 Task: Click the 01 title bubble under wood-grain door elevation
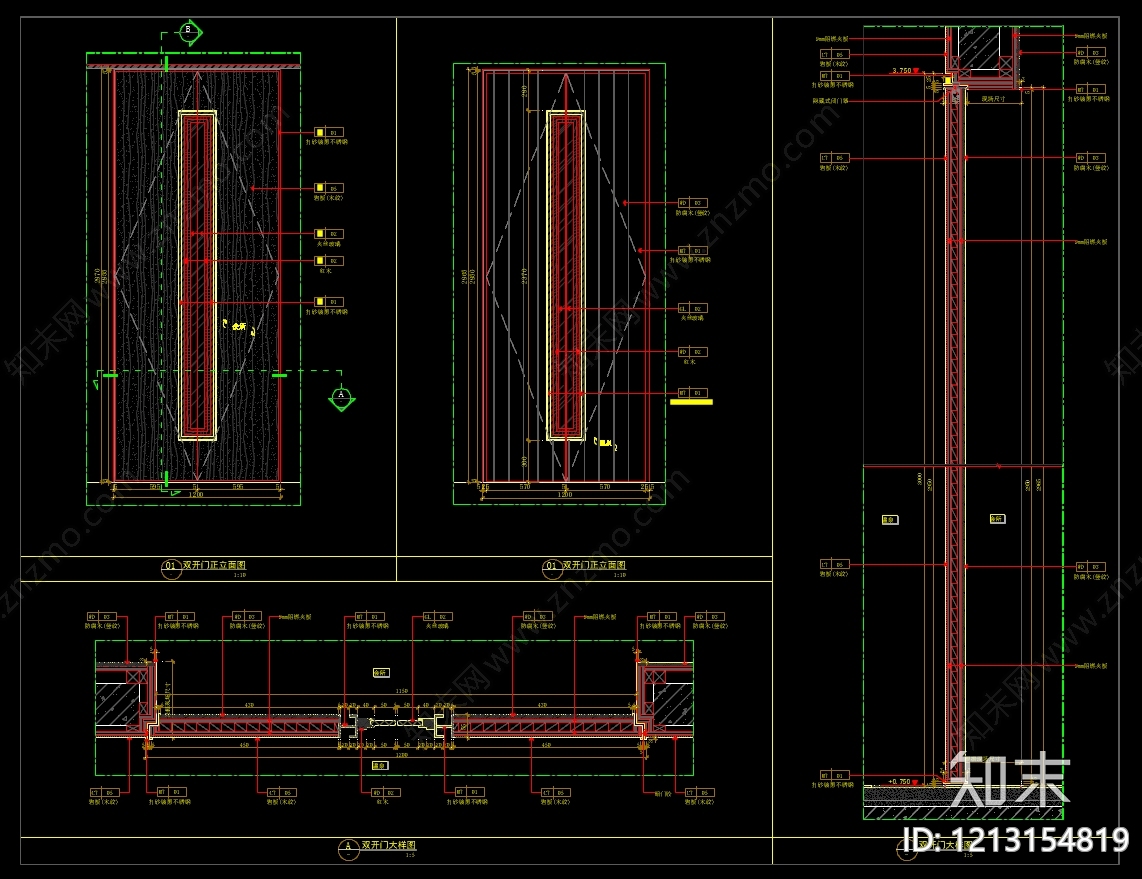click(x=170, y=569)
